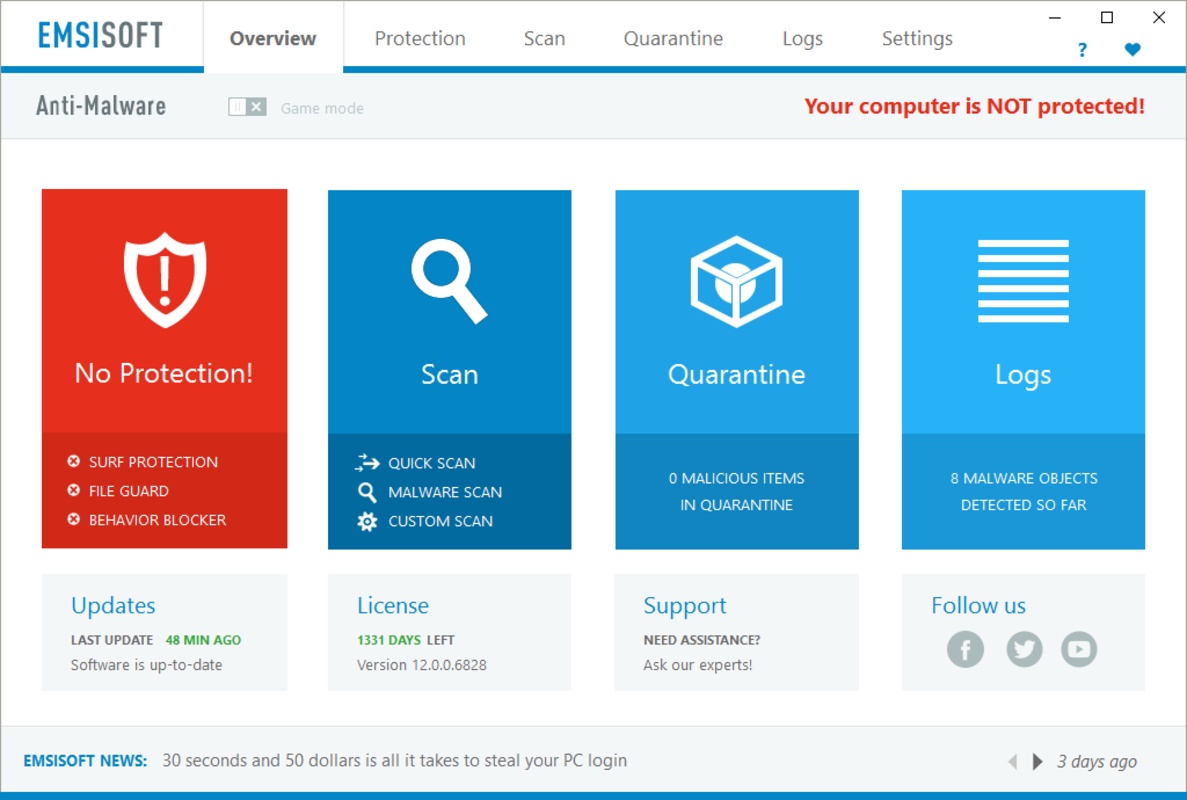Image resolution: width=1187 pixels, height=800 pixels.
Task: Click 'Version 12.0.0.6828' text
Action: tap(422, 665)
